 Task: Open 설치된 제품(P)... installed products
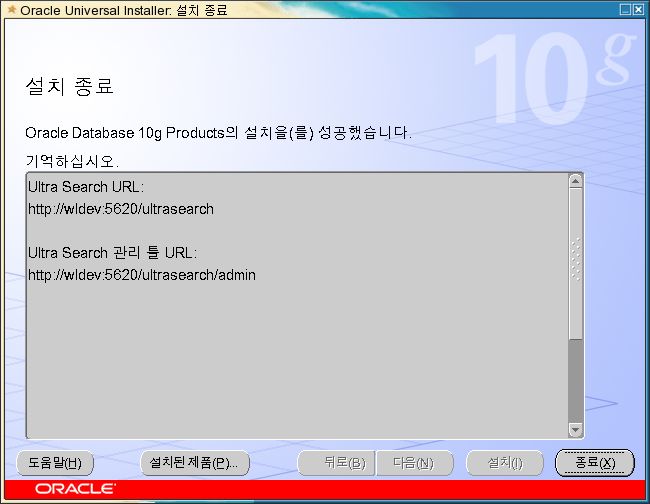(195, 463)
